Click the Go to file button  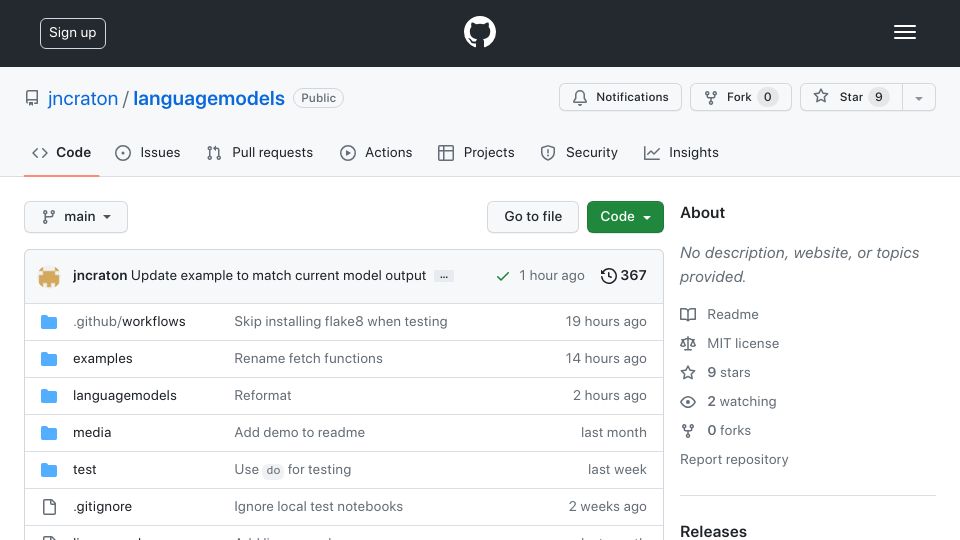click(x=533, y=217)
